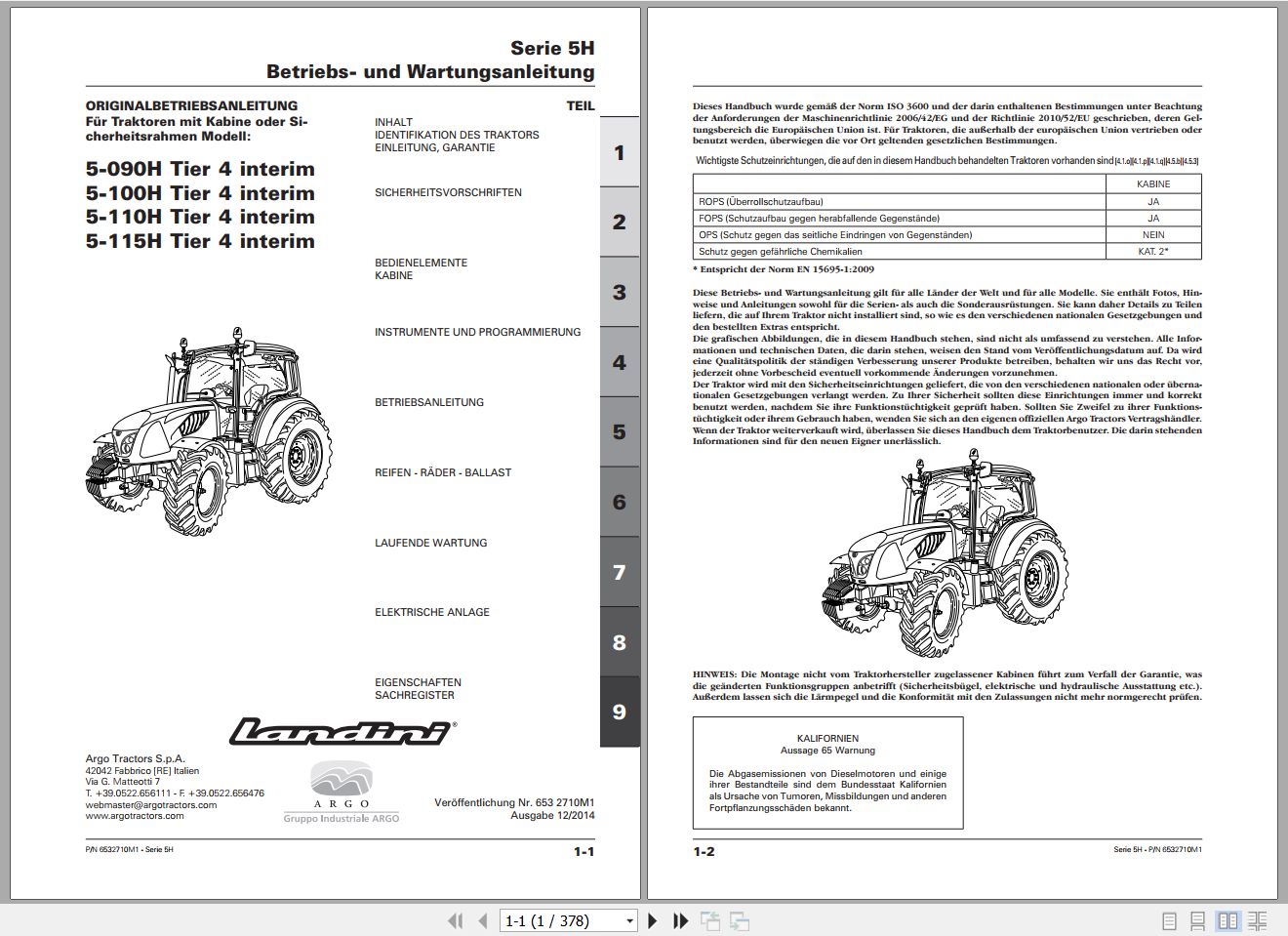Advance to the next page
This screenshot has width=1288, height=936.
tap(653, 920)
